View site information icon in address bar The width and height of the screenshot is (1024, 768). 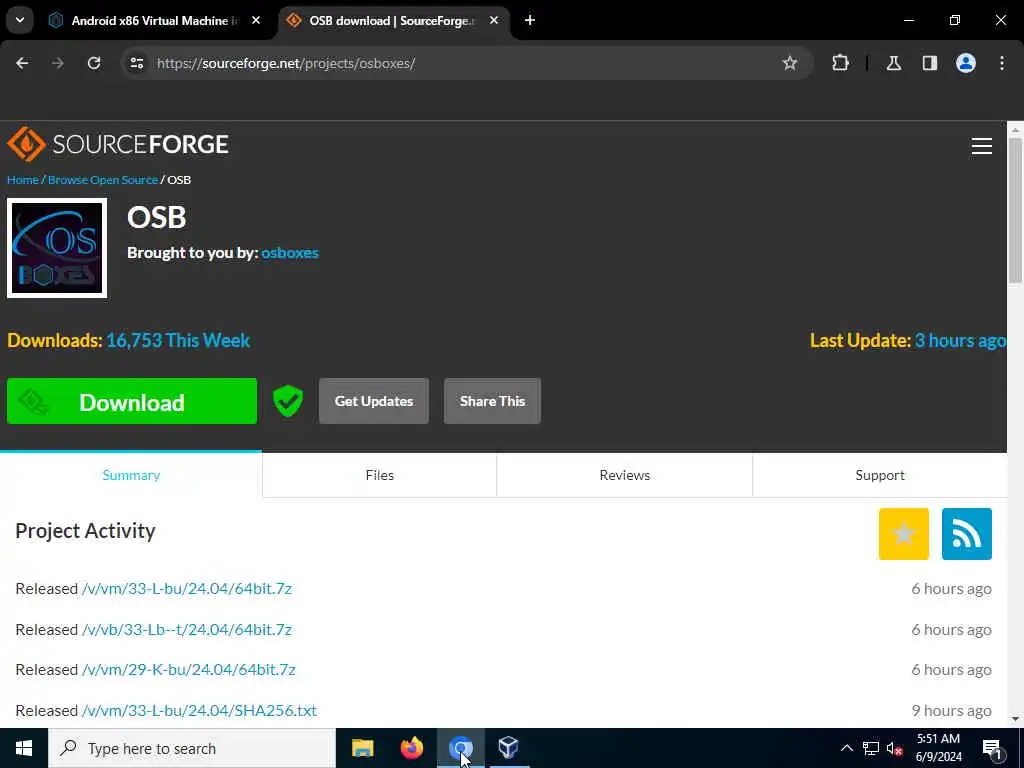pyautogui.click(x=136, y=63)
